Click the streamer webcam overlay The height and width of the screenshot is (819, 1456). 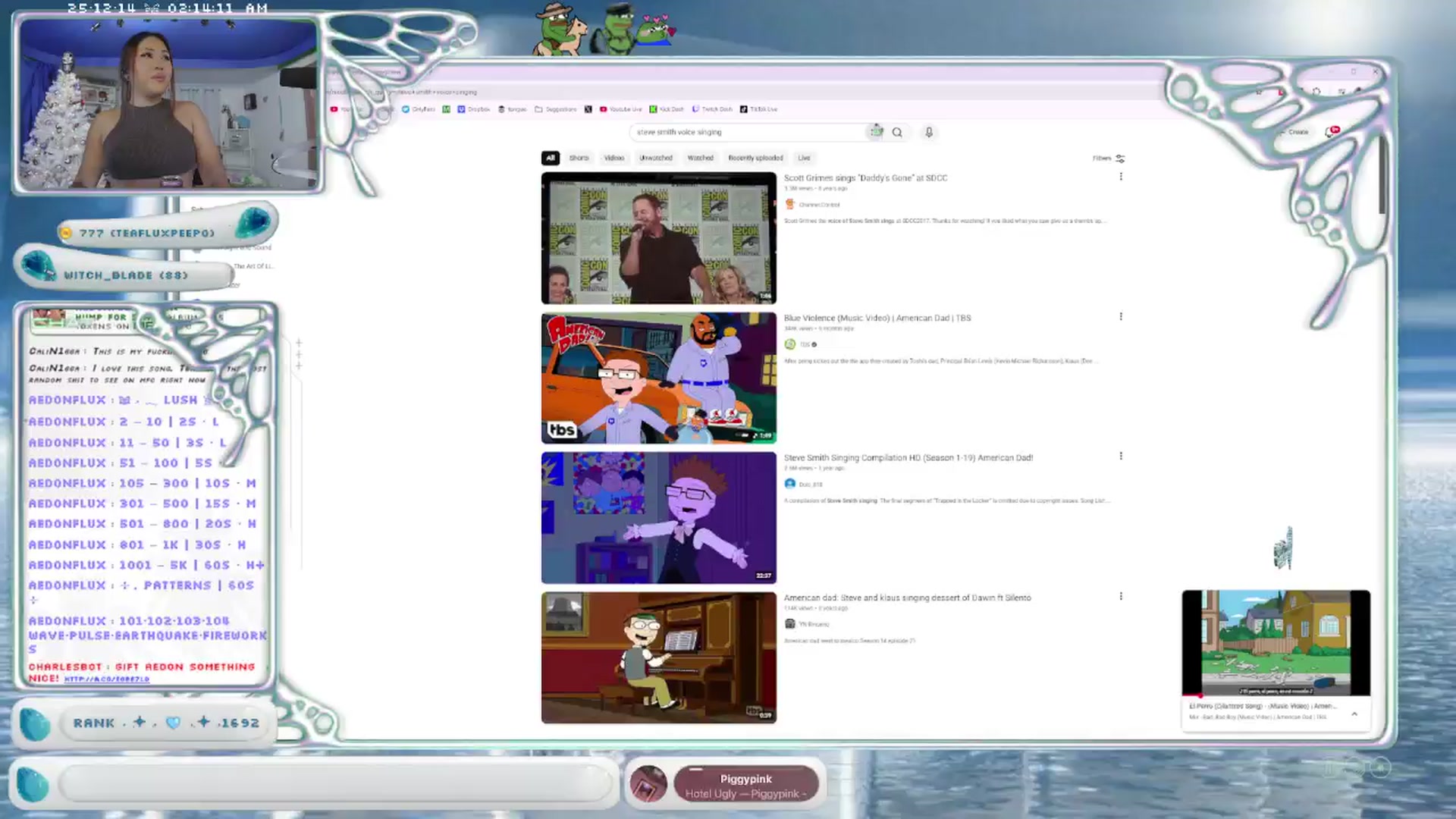point(168,105)
